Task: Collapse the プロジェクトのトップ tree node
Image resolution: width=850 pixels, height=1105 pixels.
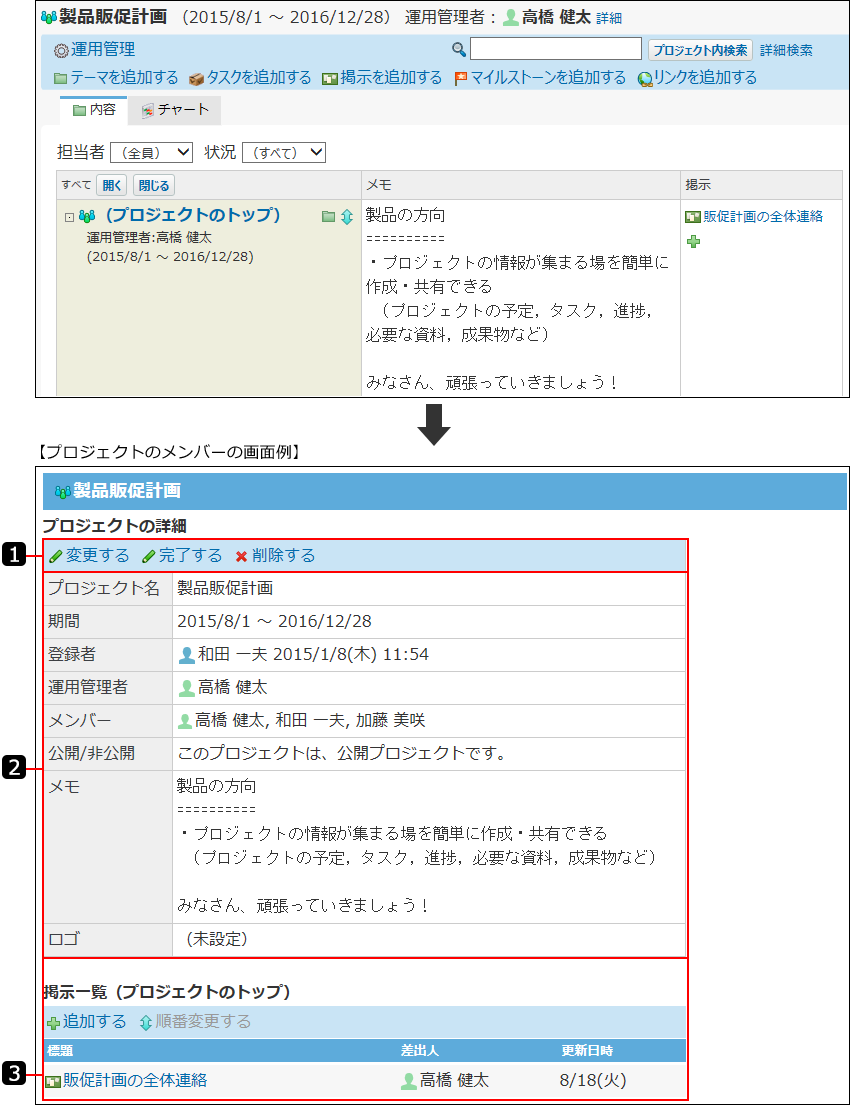Action: click(69, 216)
